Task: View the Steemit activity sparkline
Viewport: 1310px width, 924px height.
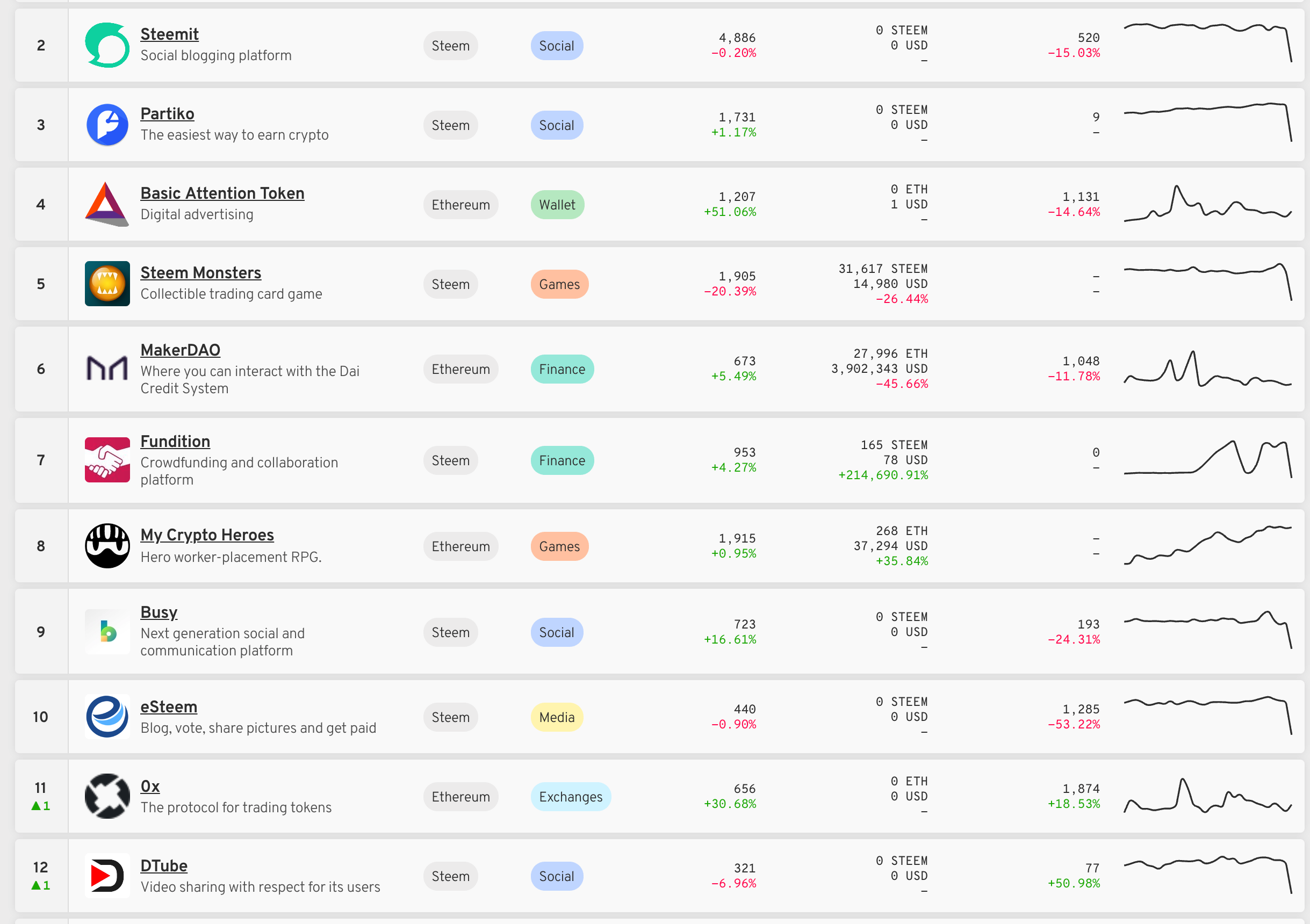Action: click(x=1208, y=42)
